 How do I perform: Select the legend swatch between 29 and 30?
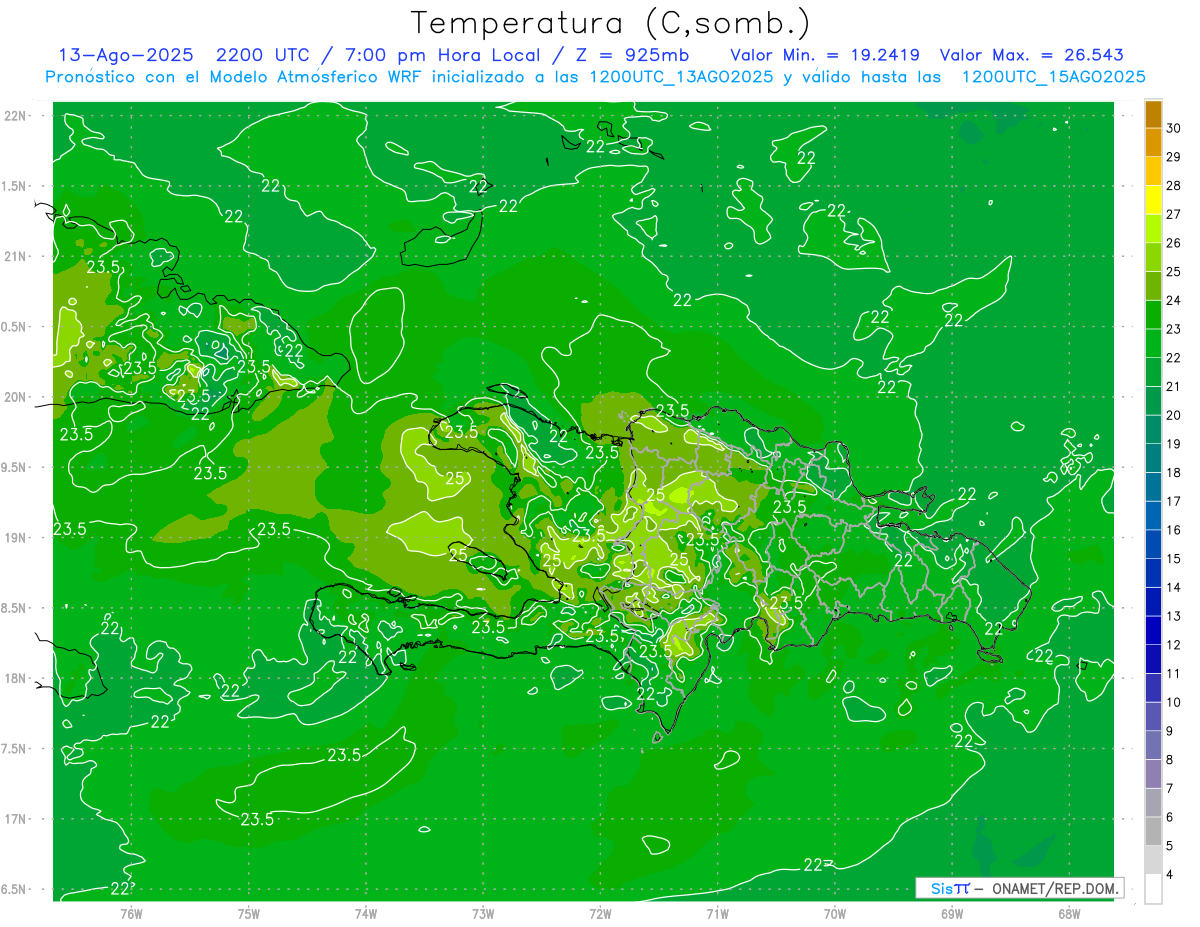click(x=1153, y=142)
